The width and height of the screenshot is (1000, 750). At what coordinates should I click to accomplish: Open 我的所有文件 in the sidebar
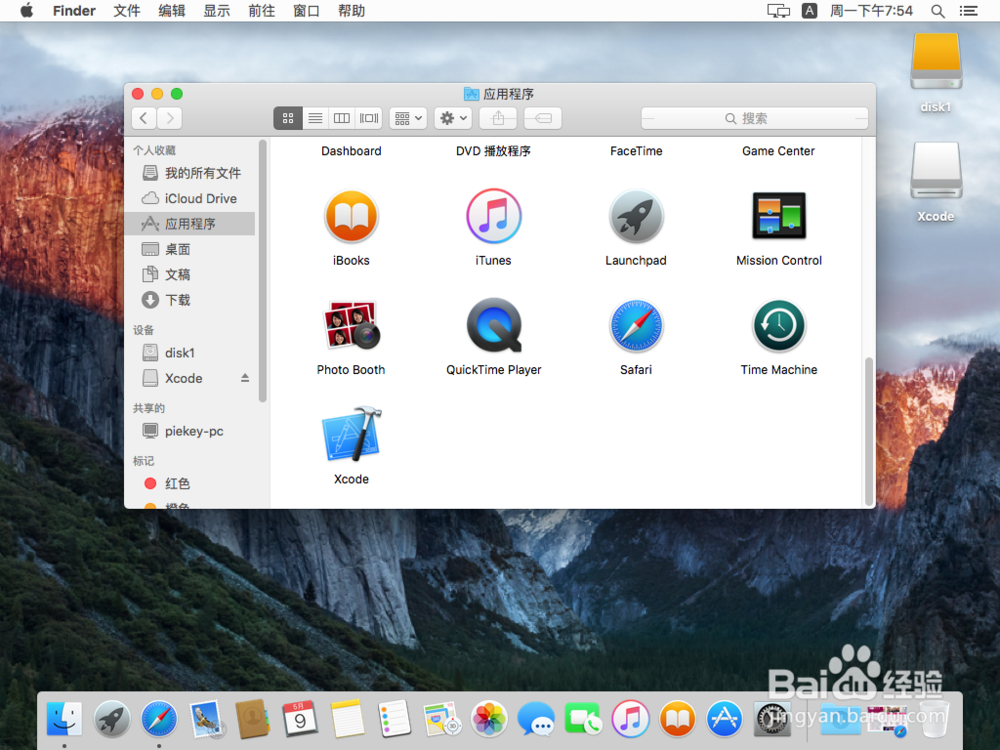[x=191, y=173]
